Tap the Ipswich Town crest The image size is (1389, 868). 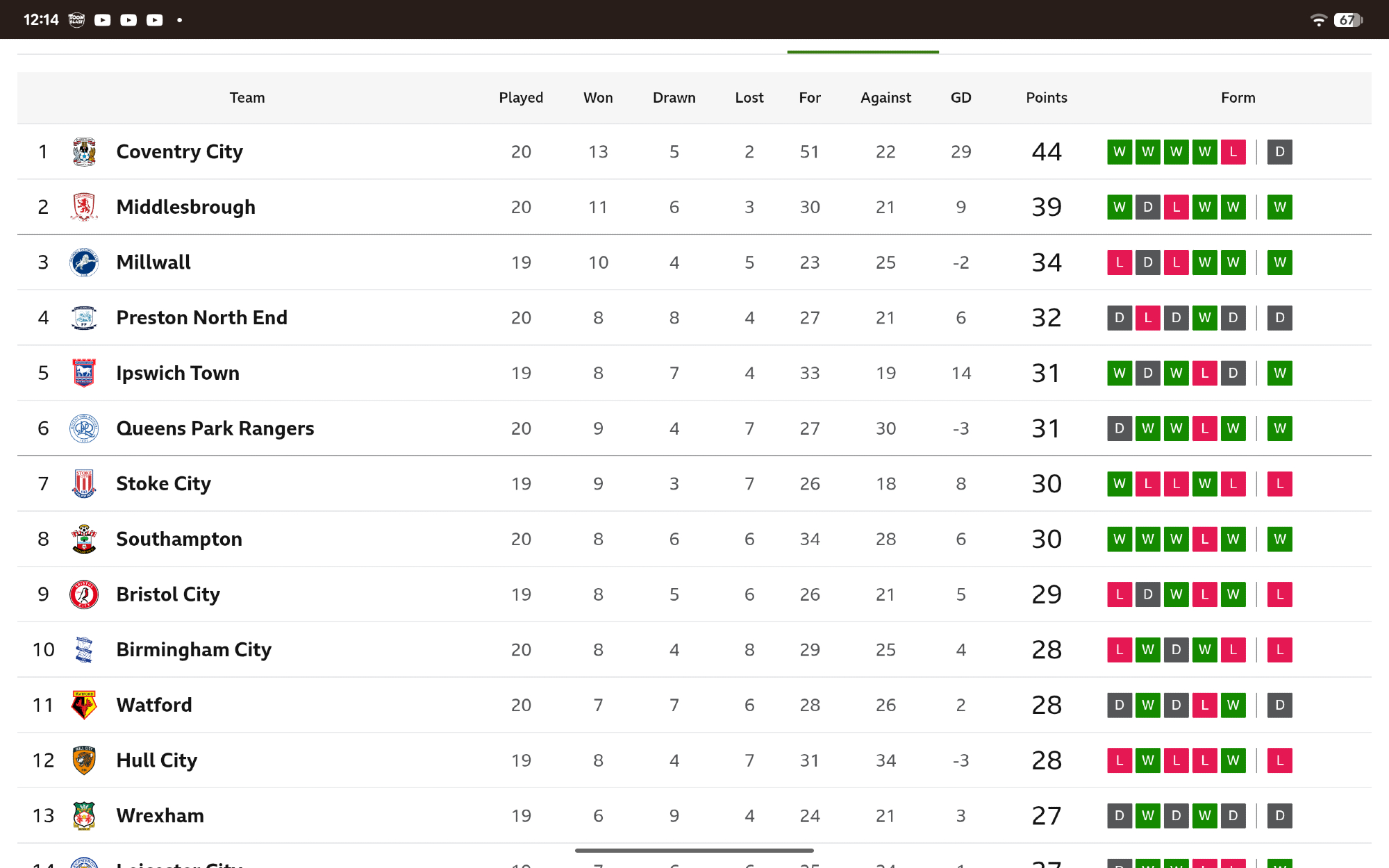84,373
